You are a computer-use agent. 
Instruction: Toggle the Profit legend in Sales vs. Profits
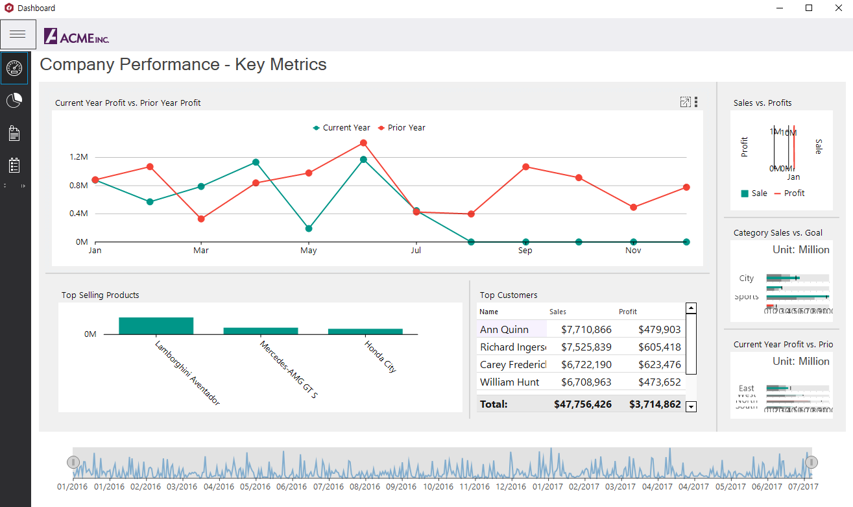coord(789,193)
